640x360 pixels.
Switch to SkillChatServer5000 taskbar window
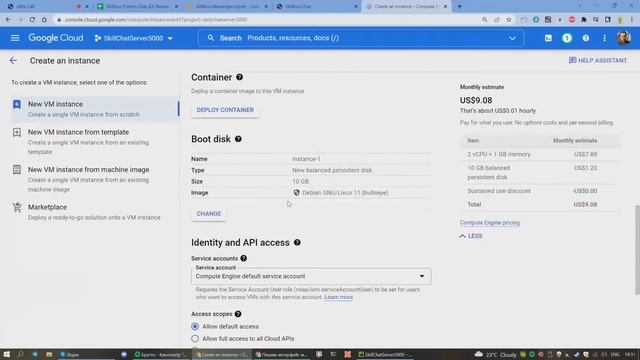386,354
